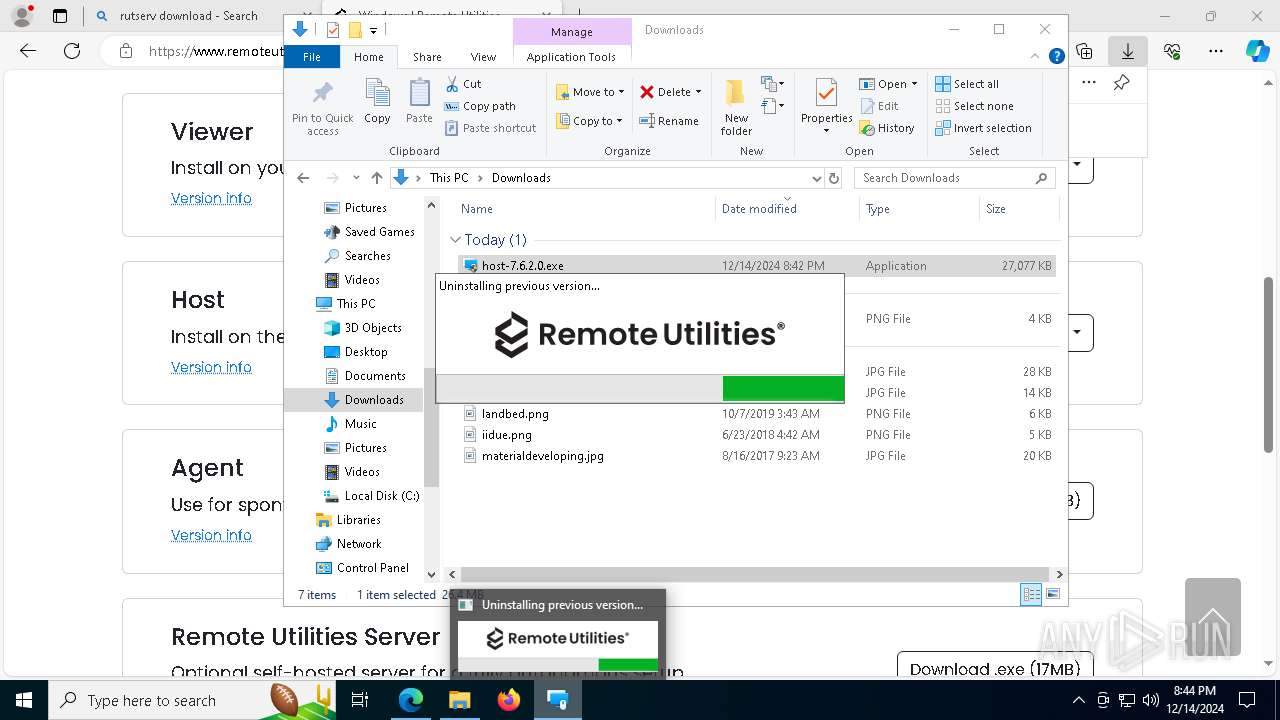This screenshot has height=720, width=1280.
Task: Click History in Open group
Action: tap(887, 128)
